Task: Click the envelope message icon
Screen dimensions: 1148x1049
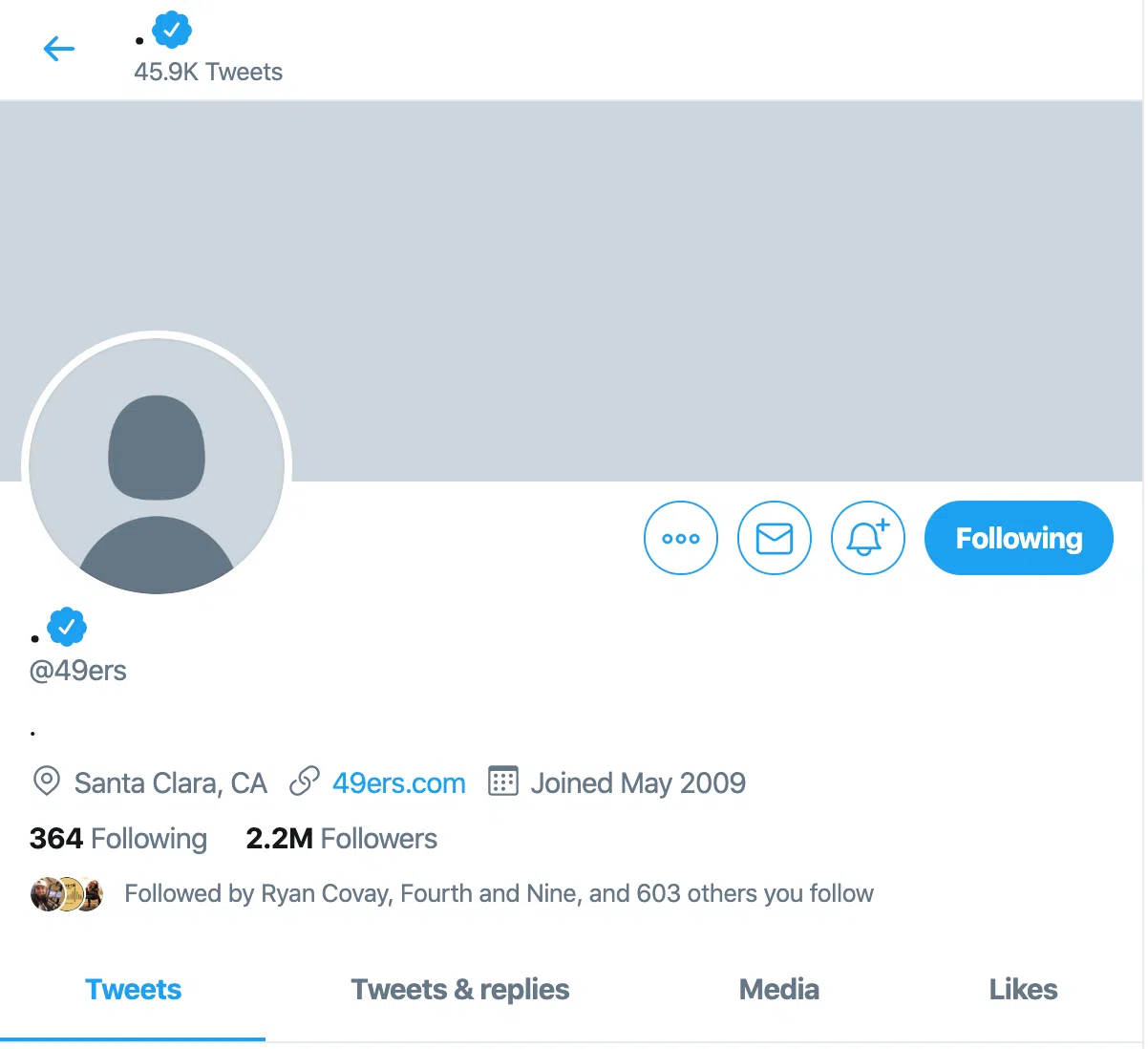Action: click(775, 538)
